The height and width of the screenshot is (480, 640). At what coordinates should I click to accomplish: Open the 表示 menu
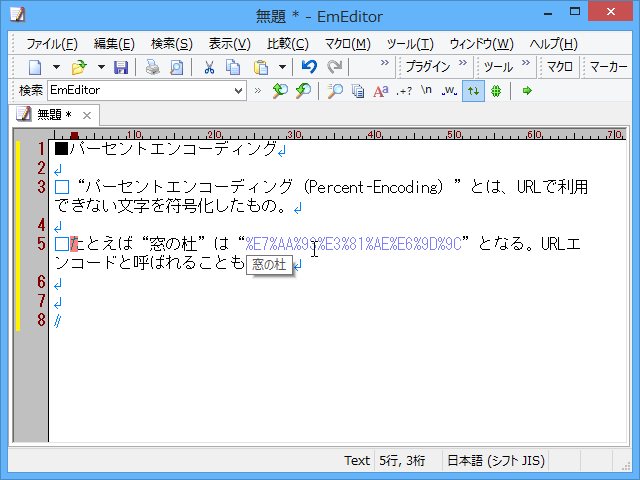coord(229,44)
